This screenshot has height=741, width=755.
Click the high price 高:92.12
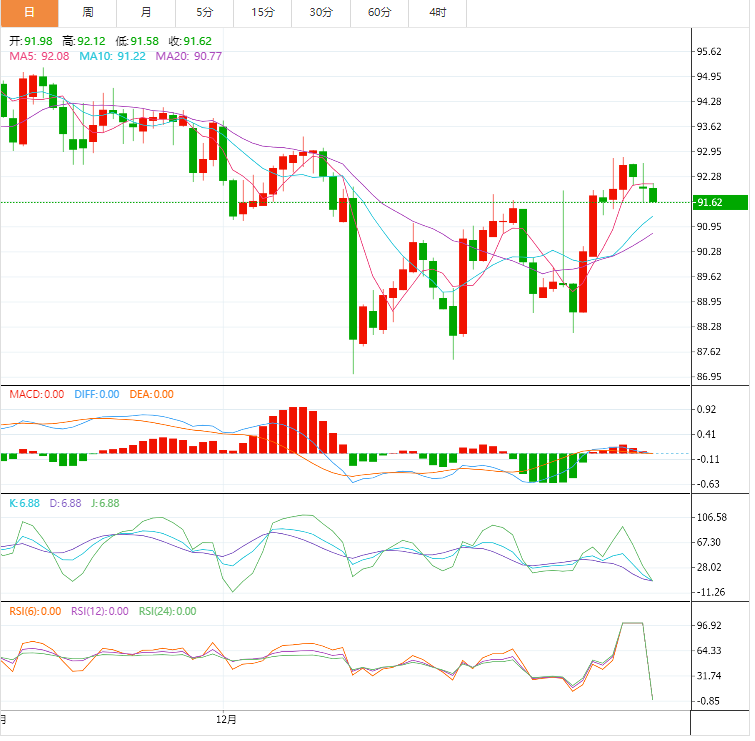tap(84, 41)
